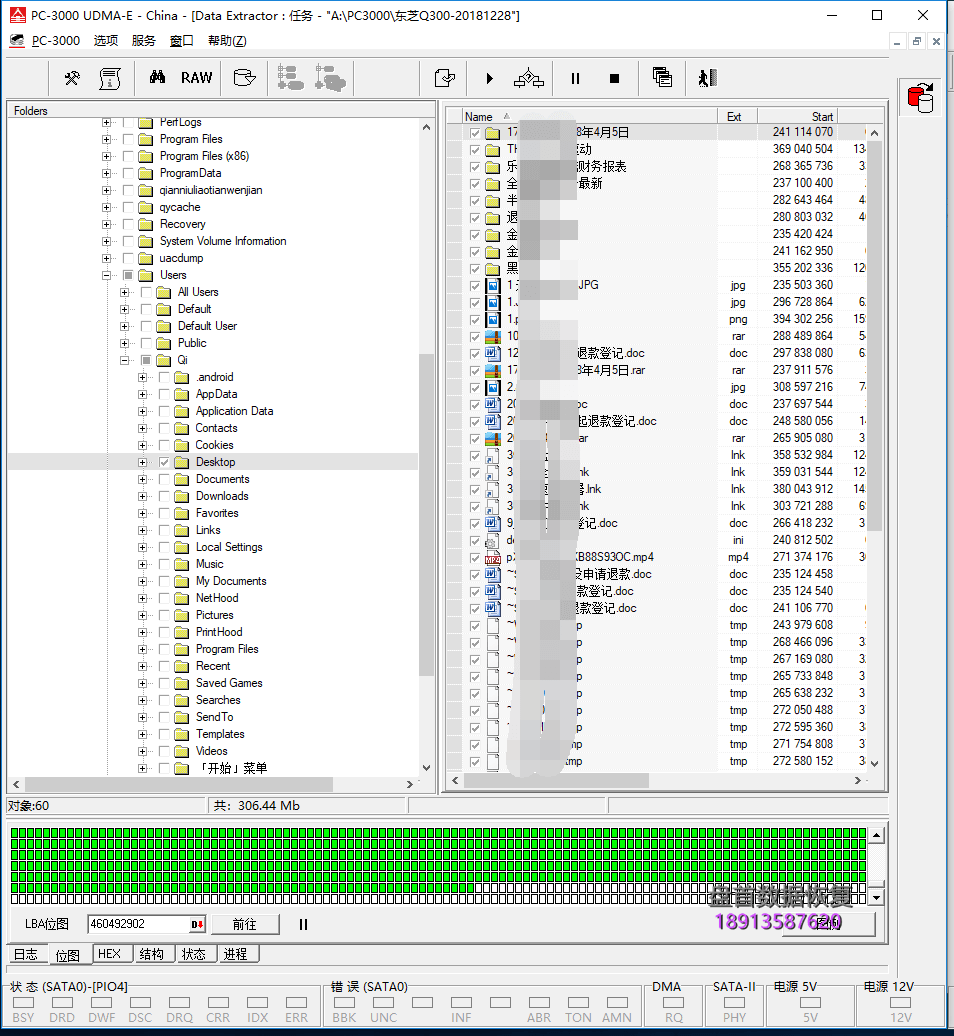Start RAW recovery from toolbar
This screenshot has height=1036, width=954.
[x=196, y=78]
